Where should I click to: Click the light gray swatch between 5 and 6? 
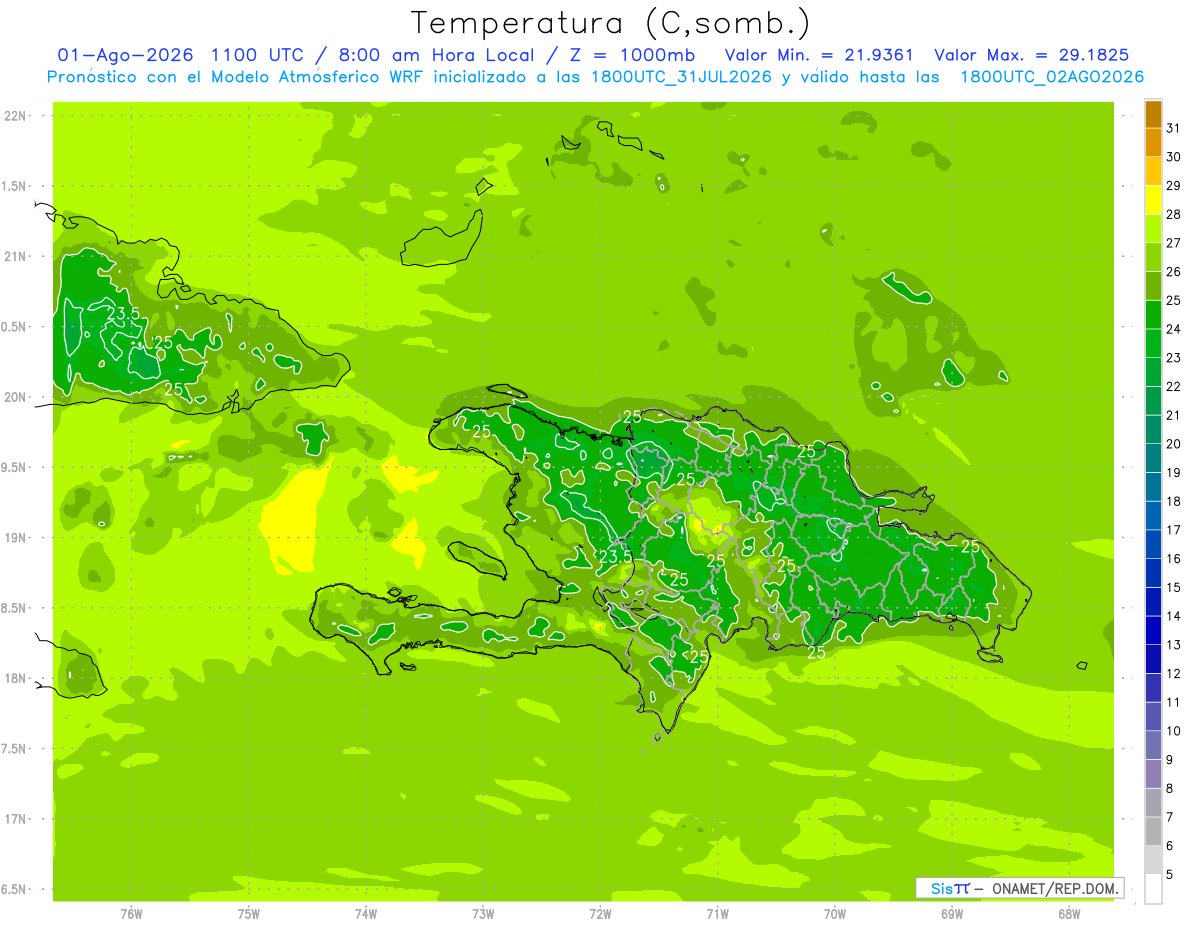(x=1153, y=860)
